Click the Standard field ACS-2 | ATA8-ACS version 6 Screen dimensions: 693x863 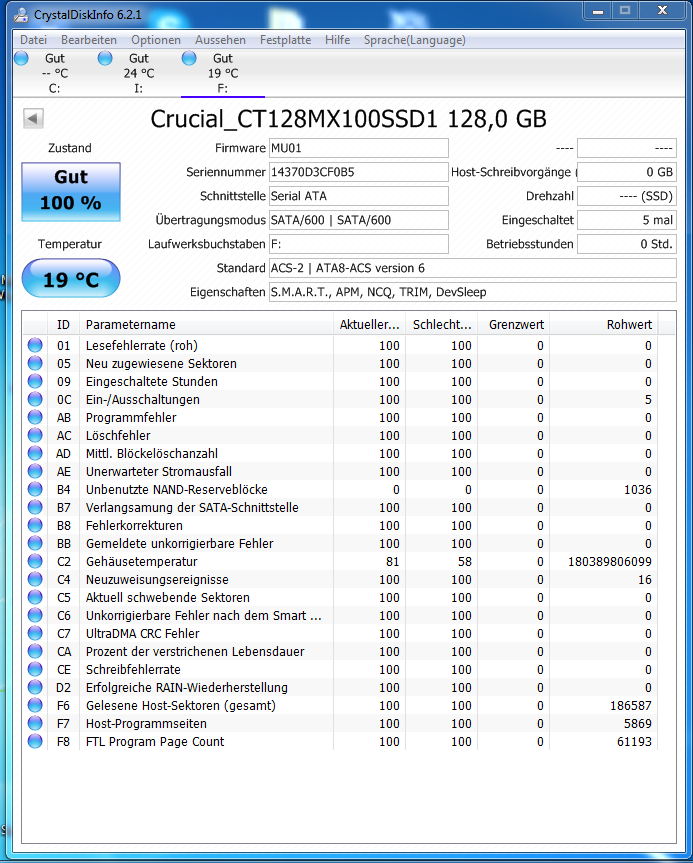pos(473,268)
